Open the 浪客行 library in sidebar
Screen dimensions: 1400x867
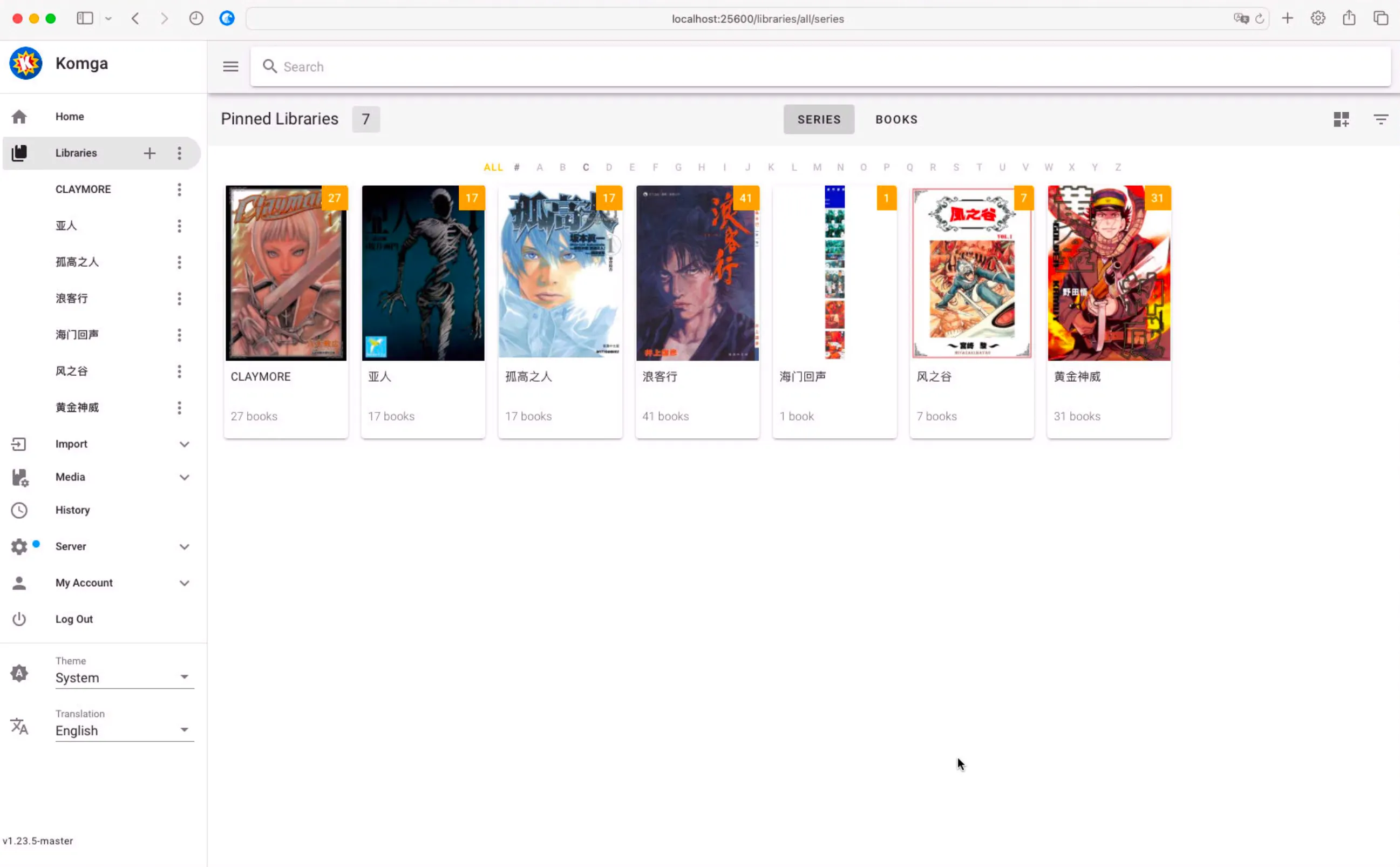click(x=72, y=298)
